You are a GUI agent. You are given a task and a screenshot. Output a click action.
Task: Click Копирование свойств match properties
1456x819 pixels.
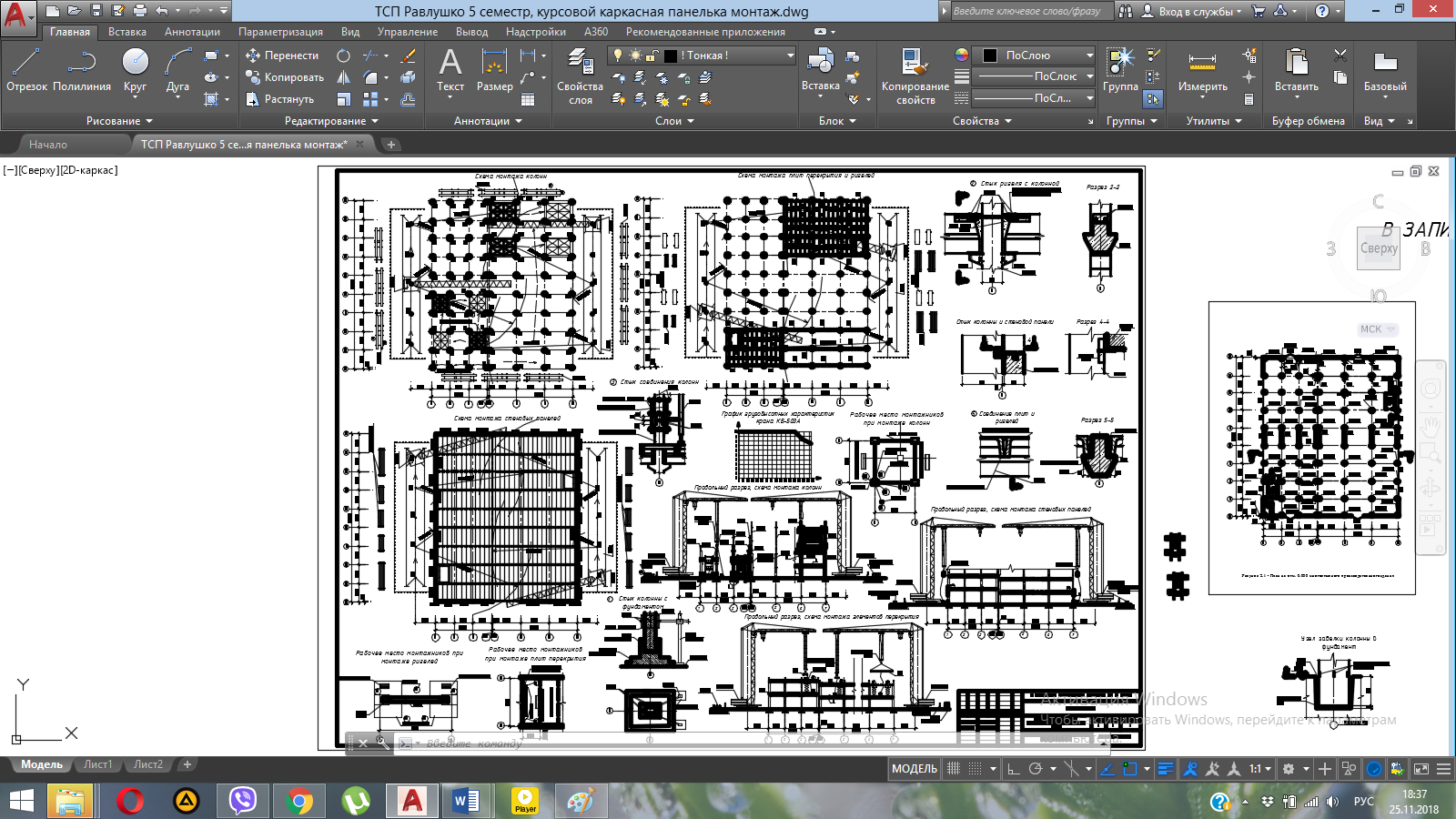click(915, 76)
